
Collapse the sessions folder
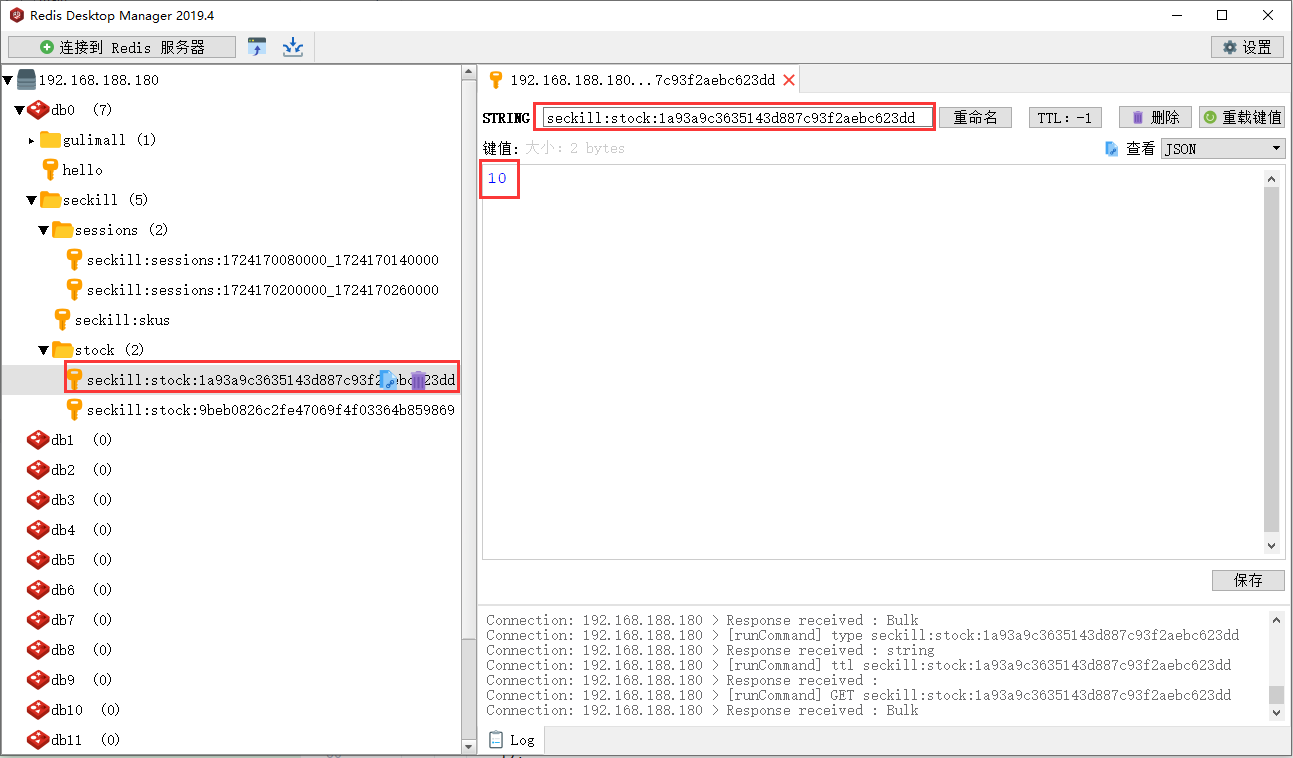[x=44, y=230]
